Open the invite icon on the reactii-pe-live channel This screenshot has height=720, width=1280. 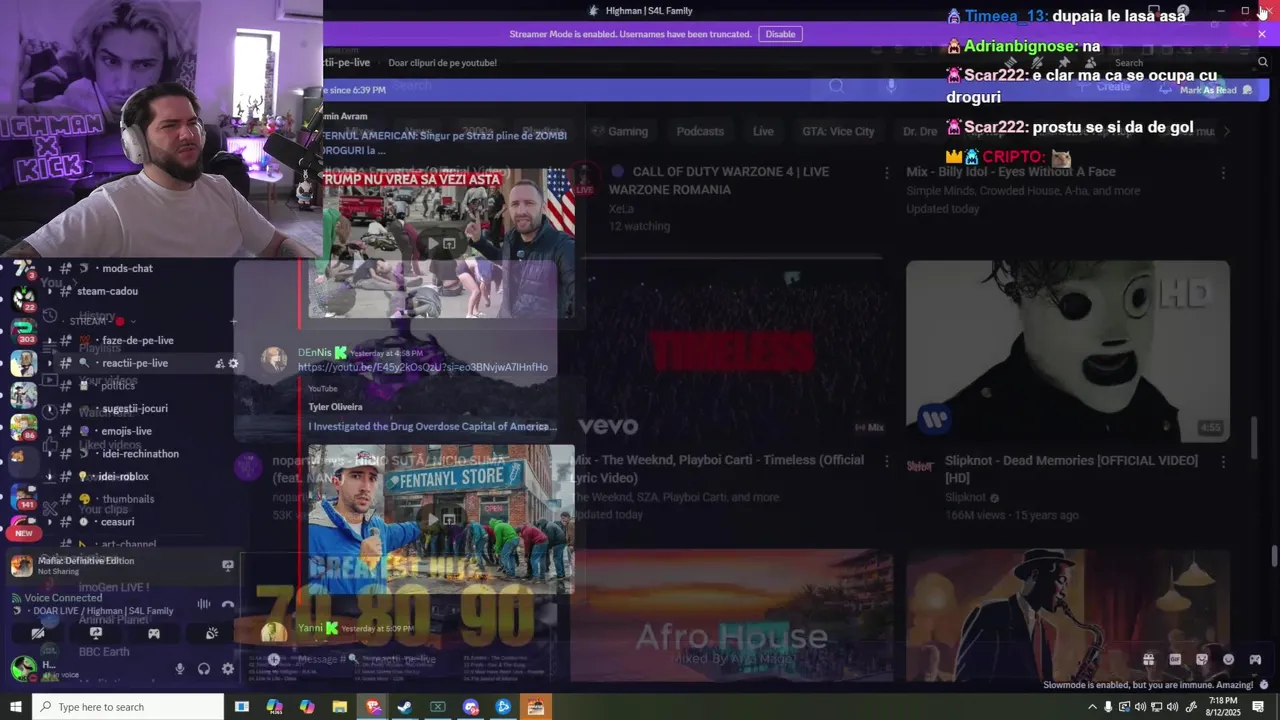219,363
